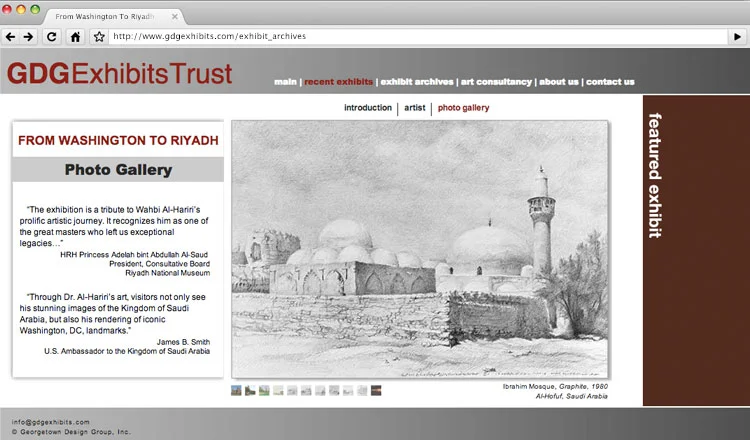Open the 'featured exhibit' side panel
The image size is (750, 440).
point(696,250)
